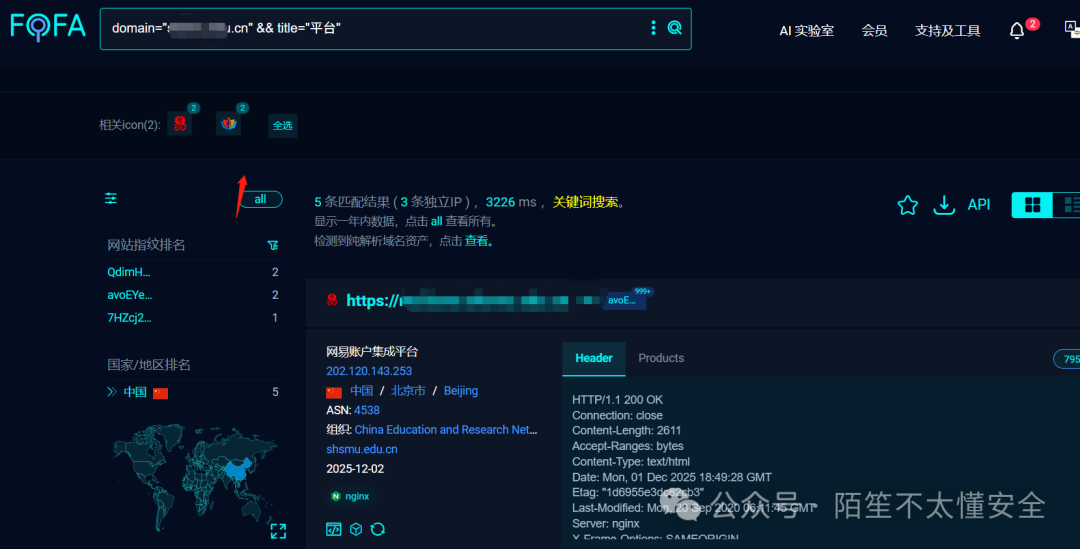Click the China flag in location
This screenshot has height=549, width=1080.
coord(334,392)
